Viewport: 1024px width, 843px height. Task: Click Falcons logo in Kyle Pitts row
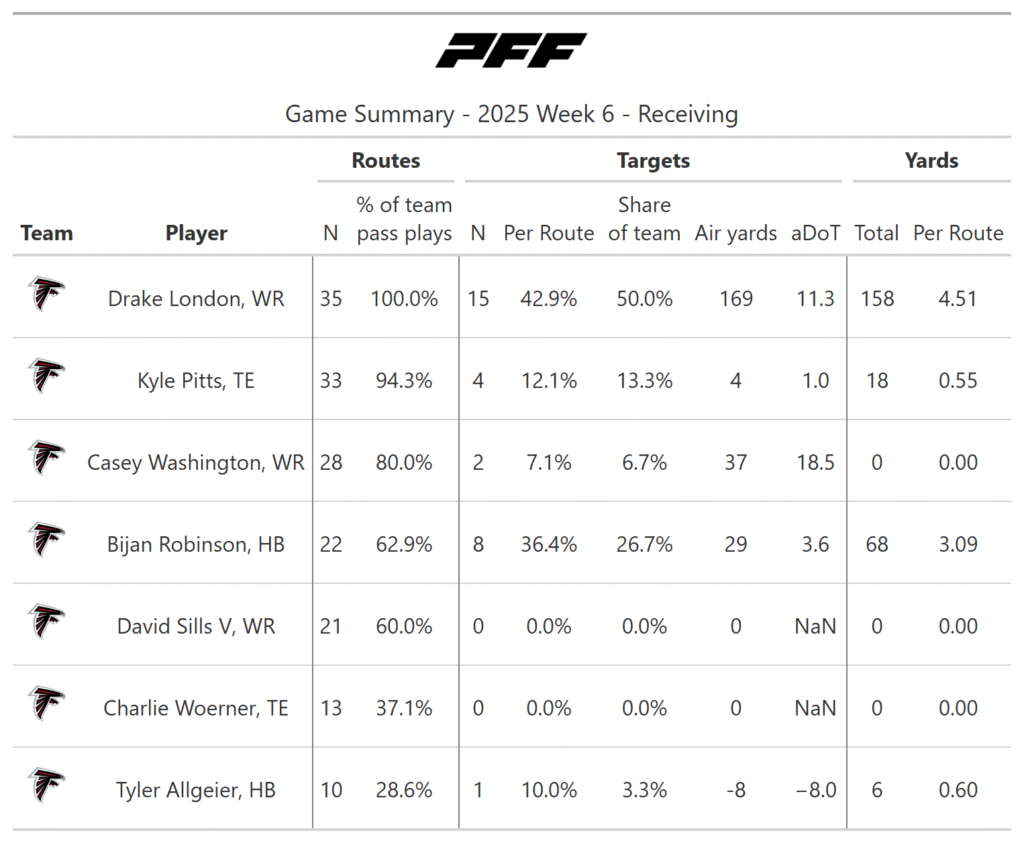pos(46,377)
